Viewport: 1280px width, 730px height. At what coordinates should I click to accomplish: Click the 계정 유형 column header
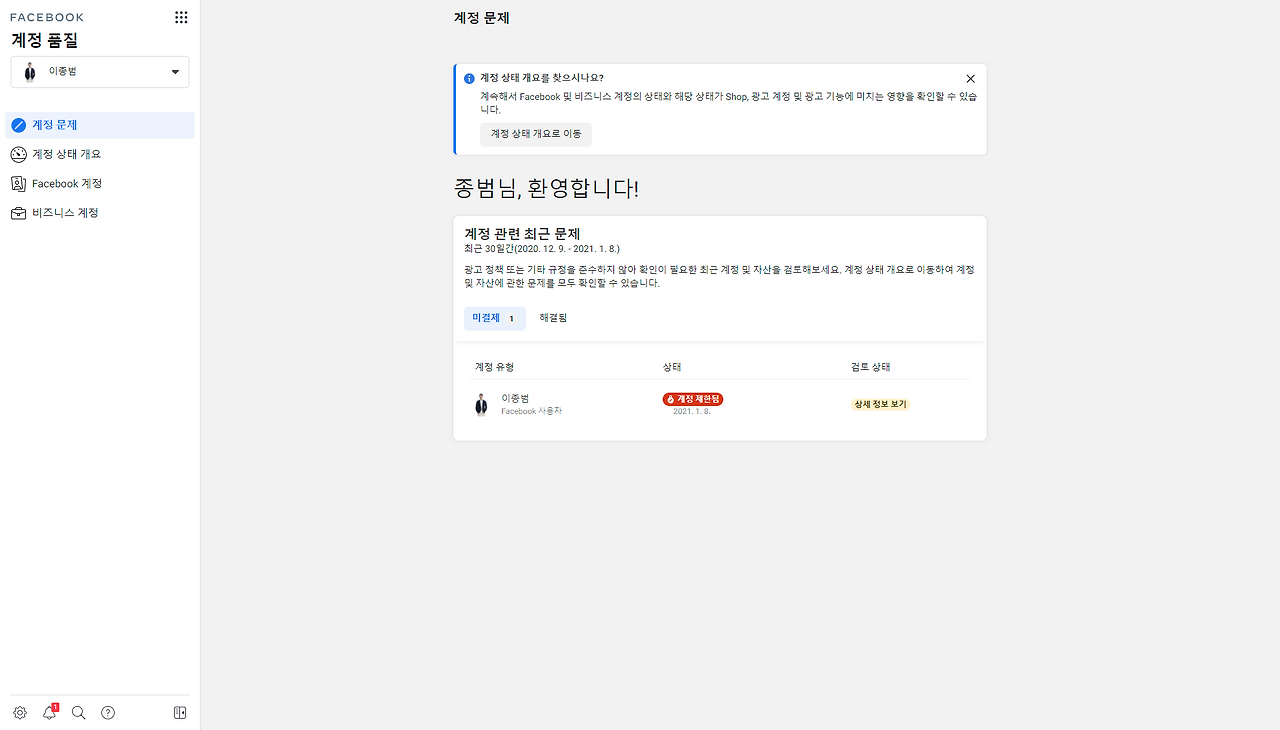point(494,367)
